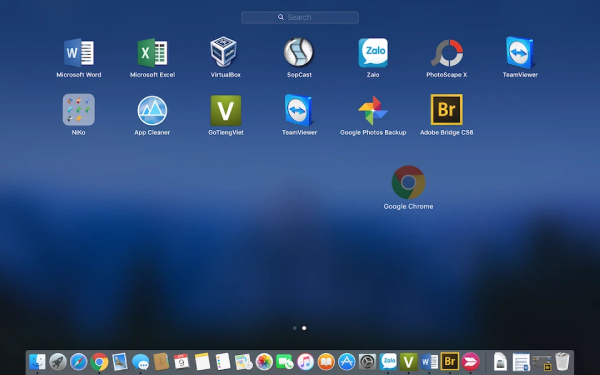Open Microsoft Word in Launchpad
Screen dimensions: 600x375
click(79, 52)
